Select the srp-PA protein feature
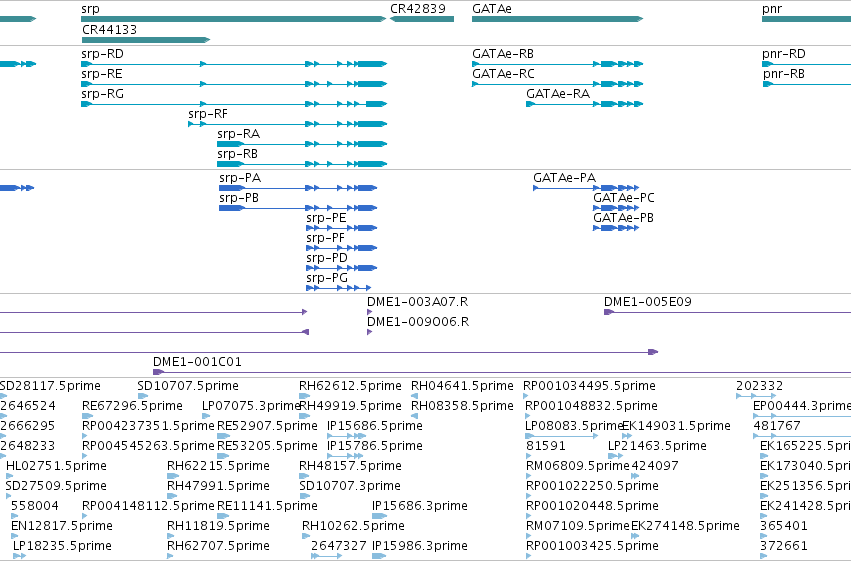The image size is (851, 561). [298, 188]
